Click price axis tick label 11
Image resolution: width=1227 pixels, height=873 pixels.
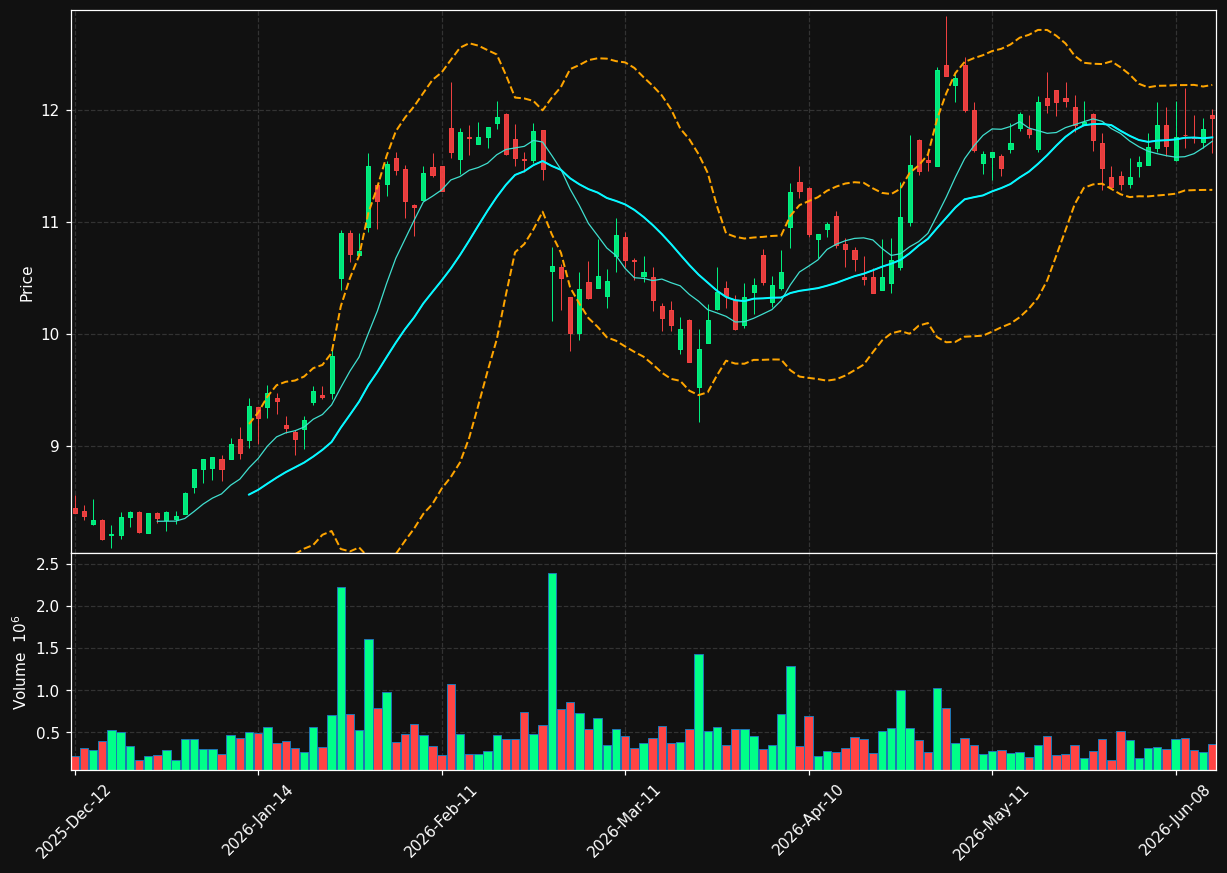52,222
